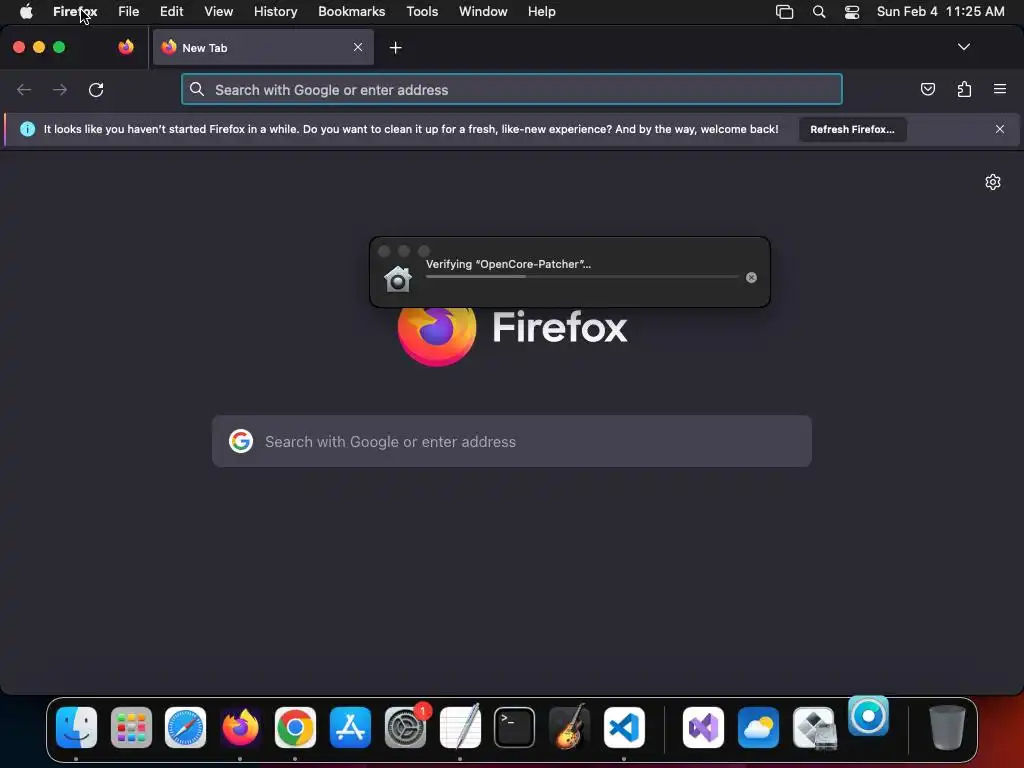Image resolution: width=1024 pixels, height=768 pixels.
Task: Open the Window menu
Action: tap(483, 12)
